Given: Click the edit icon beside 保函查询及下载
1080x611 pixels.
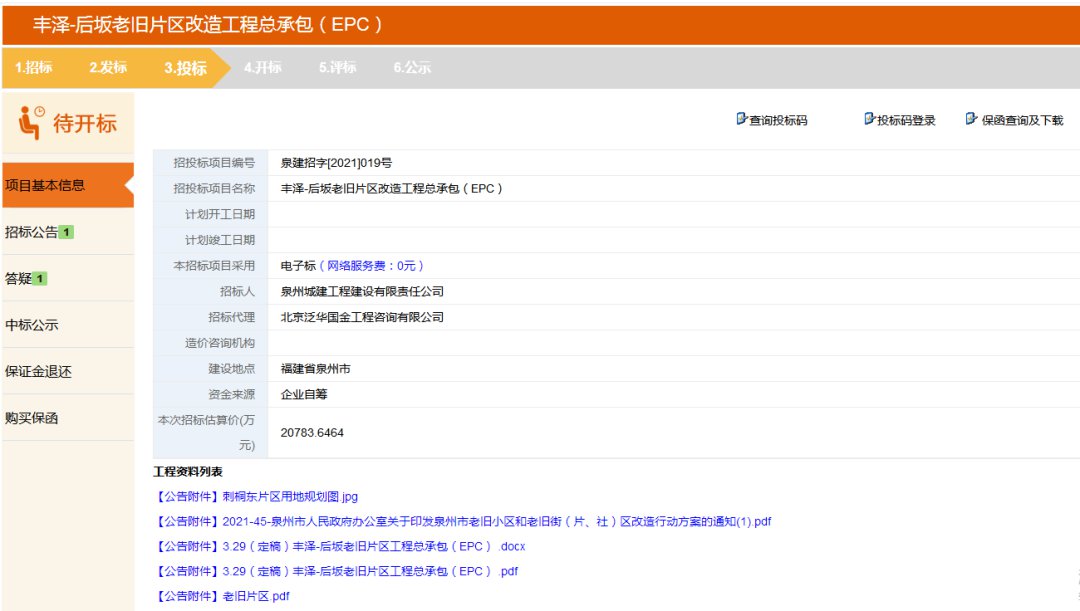Looking at the screenshot, I should [971, 119].
